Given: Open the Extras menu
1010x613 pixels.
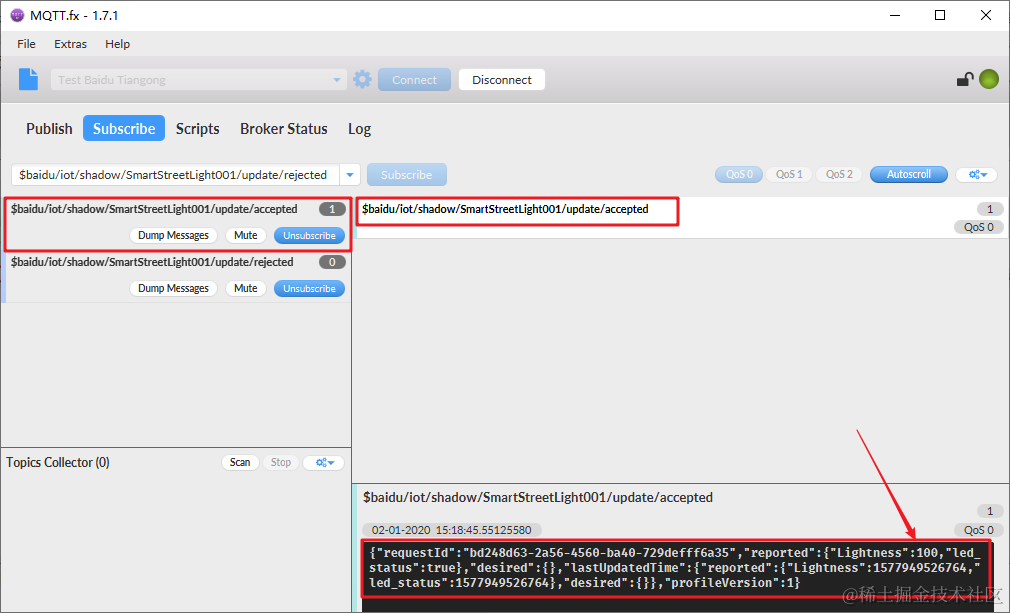Looking at the screenshot, I should tap(70, 44).
